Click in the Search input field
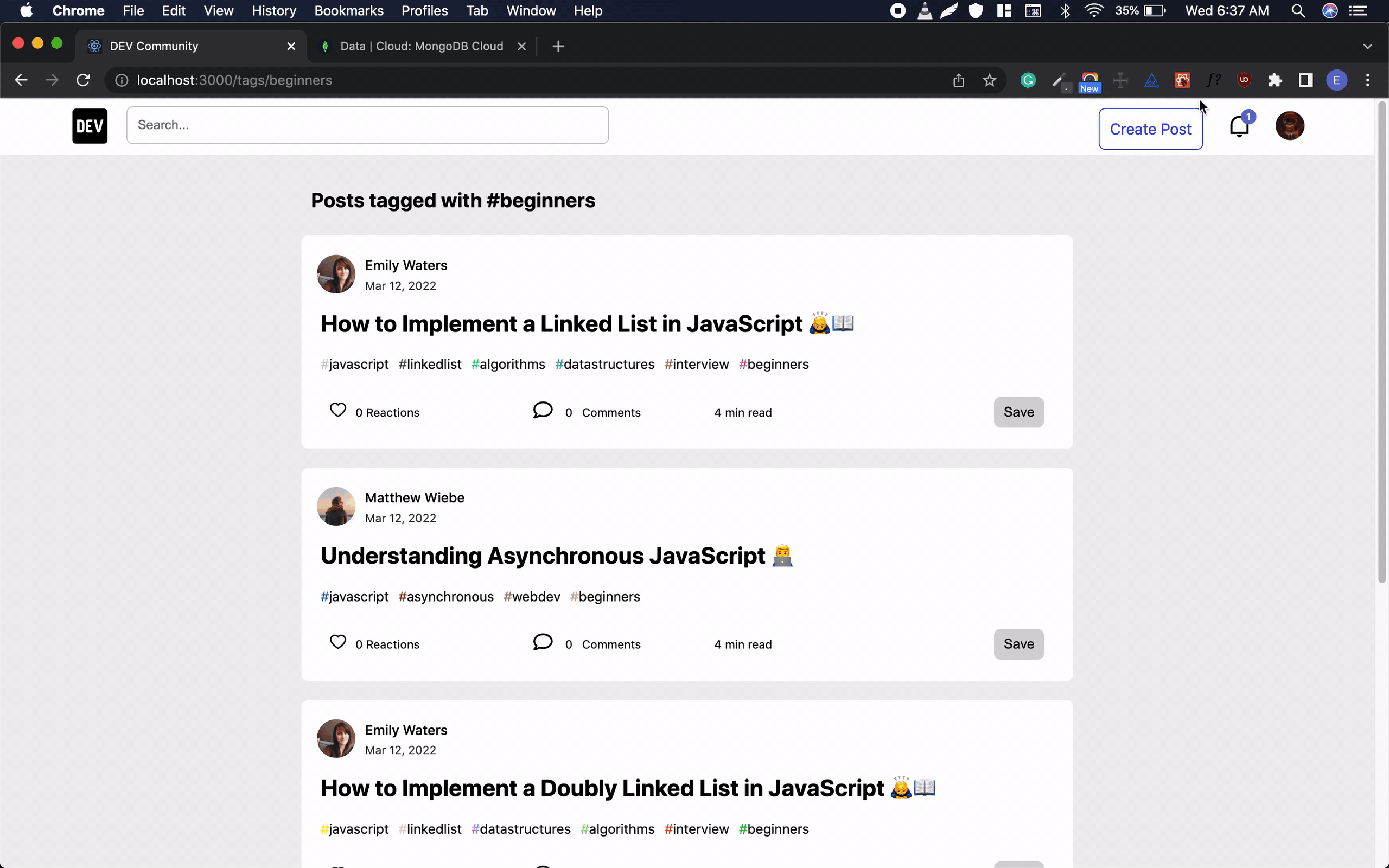This screenshot has height=868, width=1389. 367,125
